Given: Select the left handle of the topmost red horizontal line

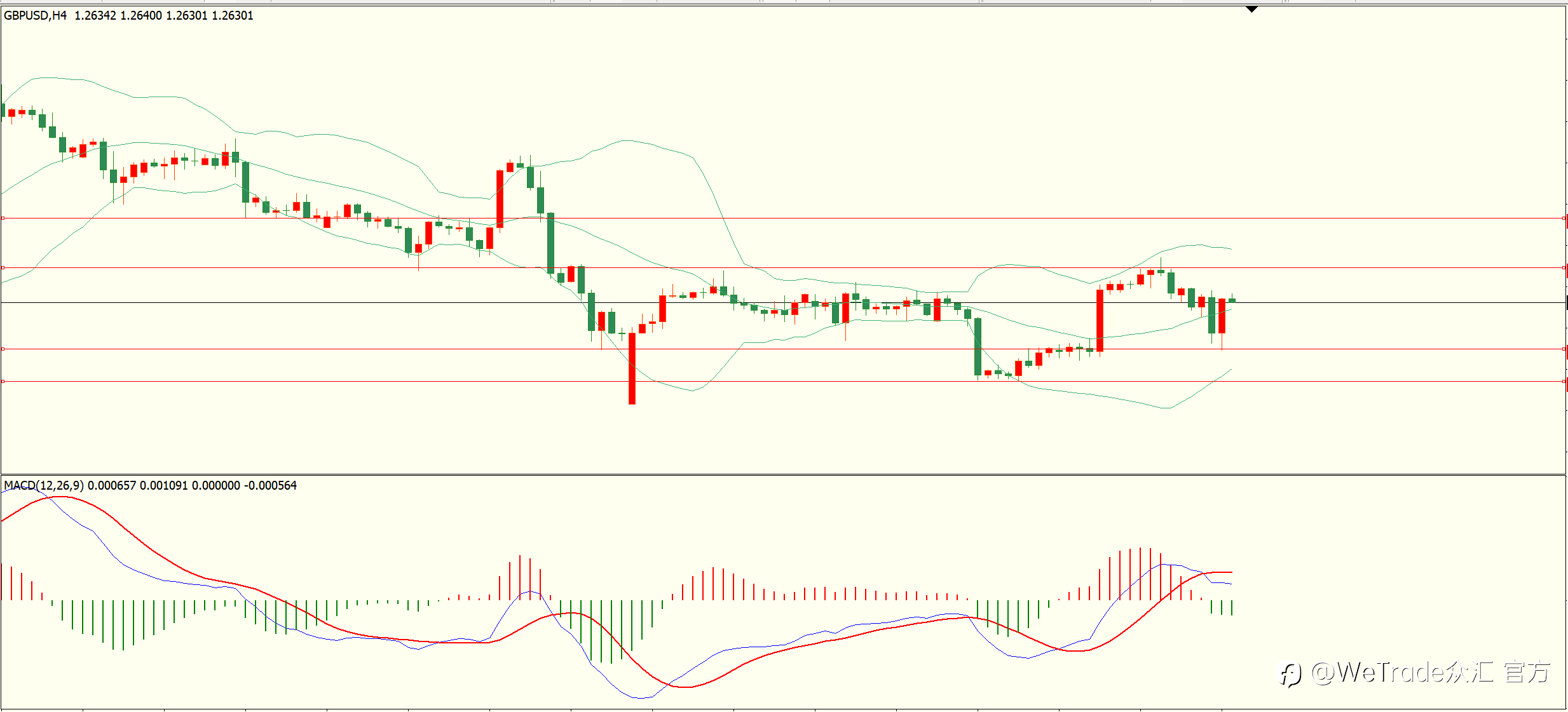Looking at the screenshot, I should tap(3, 218).
